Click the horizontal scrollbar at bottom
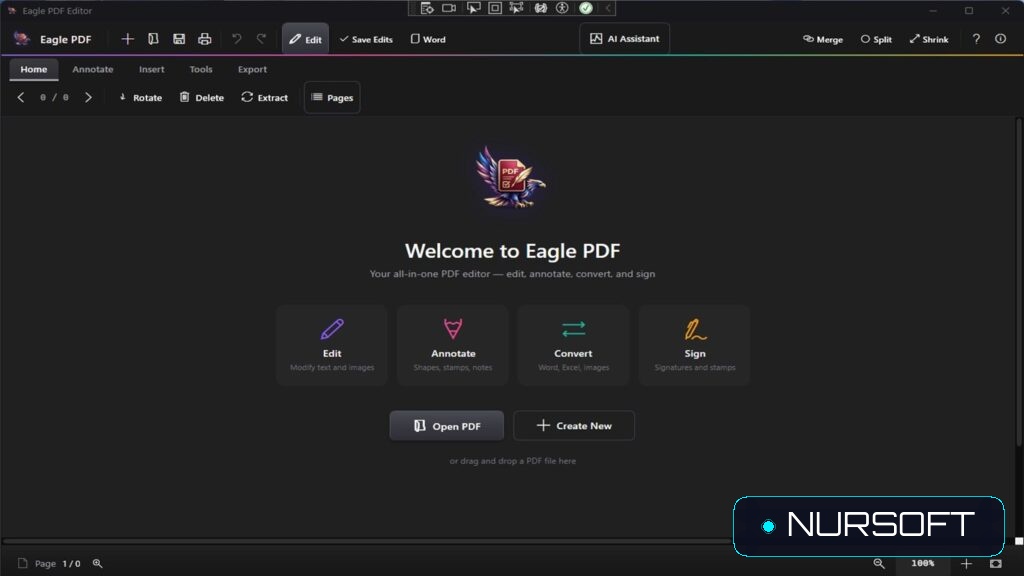Screen dimensions: 1024x576 (366, 541)
